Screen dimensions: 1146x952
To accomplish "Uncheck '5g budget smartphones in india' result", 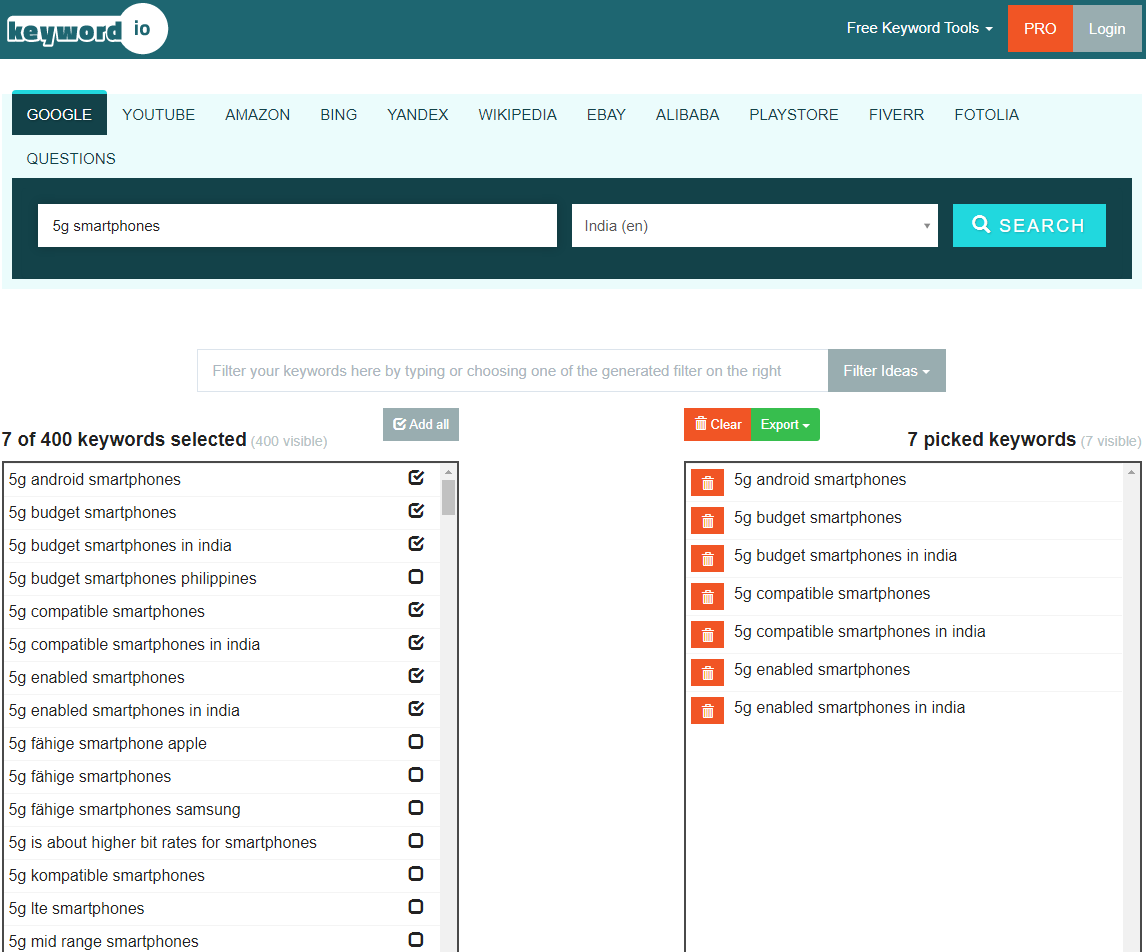I will point(416,544).
